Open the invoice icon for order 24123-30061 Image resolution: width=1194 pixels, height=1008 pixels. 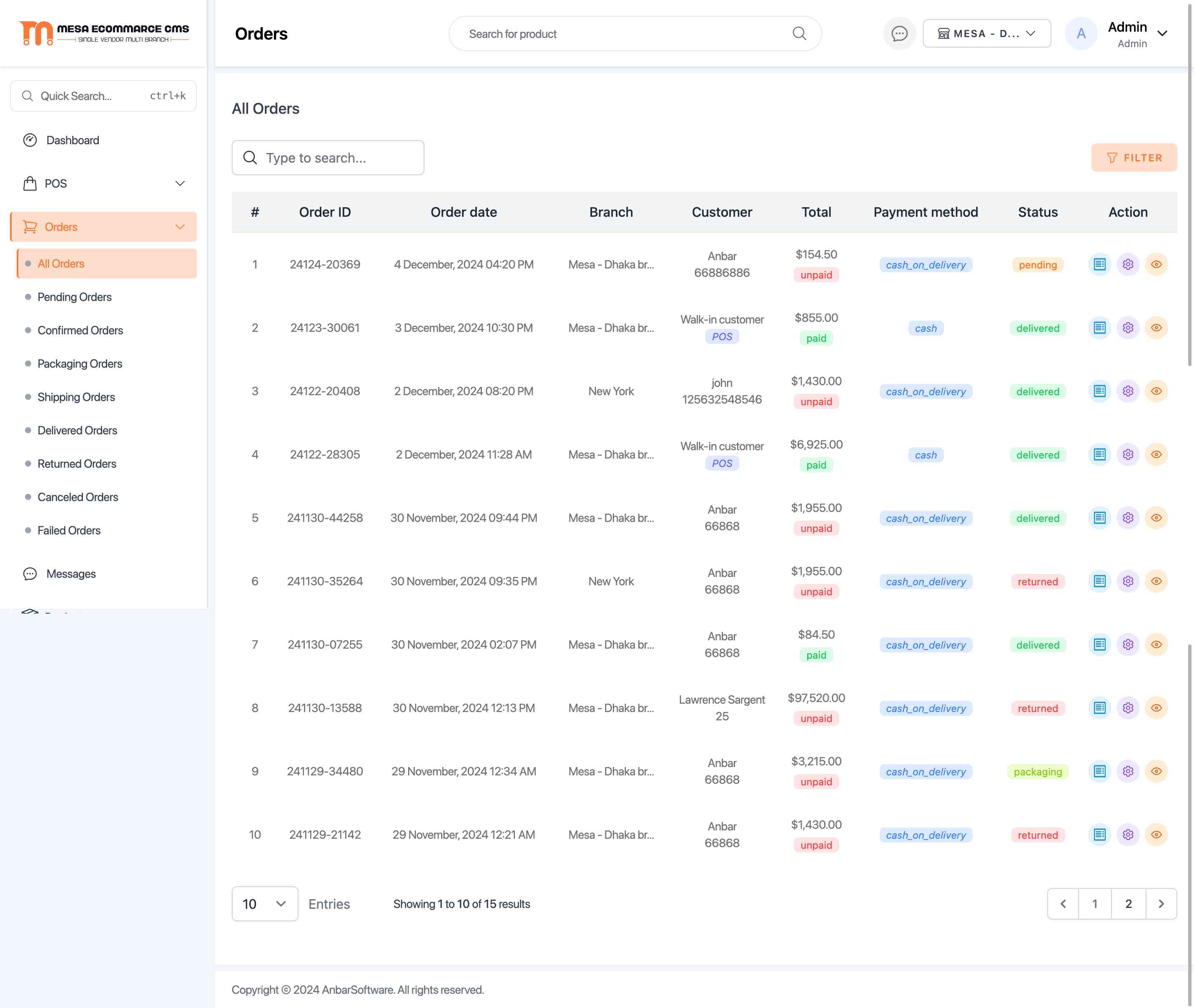click(1099, 328)
